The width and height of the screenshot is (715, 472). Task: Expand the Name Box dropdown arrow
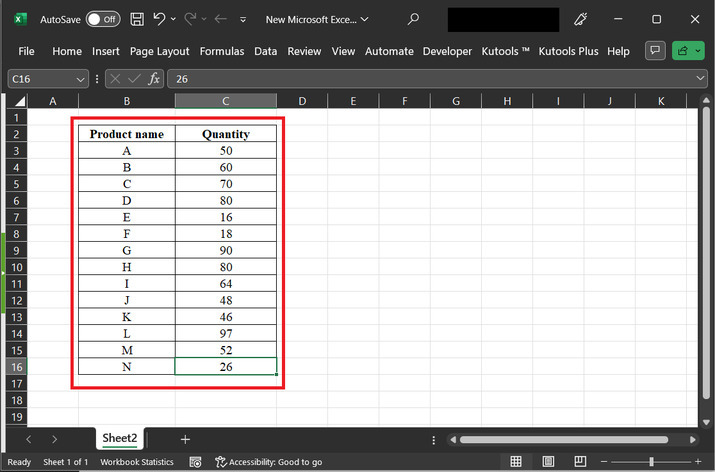[81, 79]
